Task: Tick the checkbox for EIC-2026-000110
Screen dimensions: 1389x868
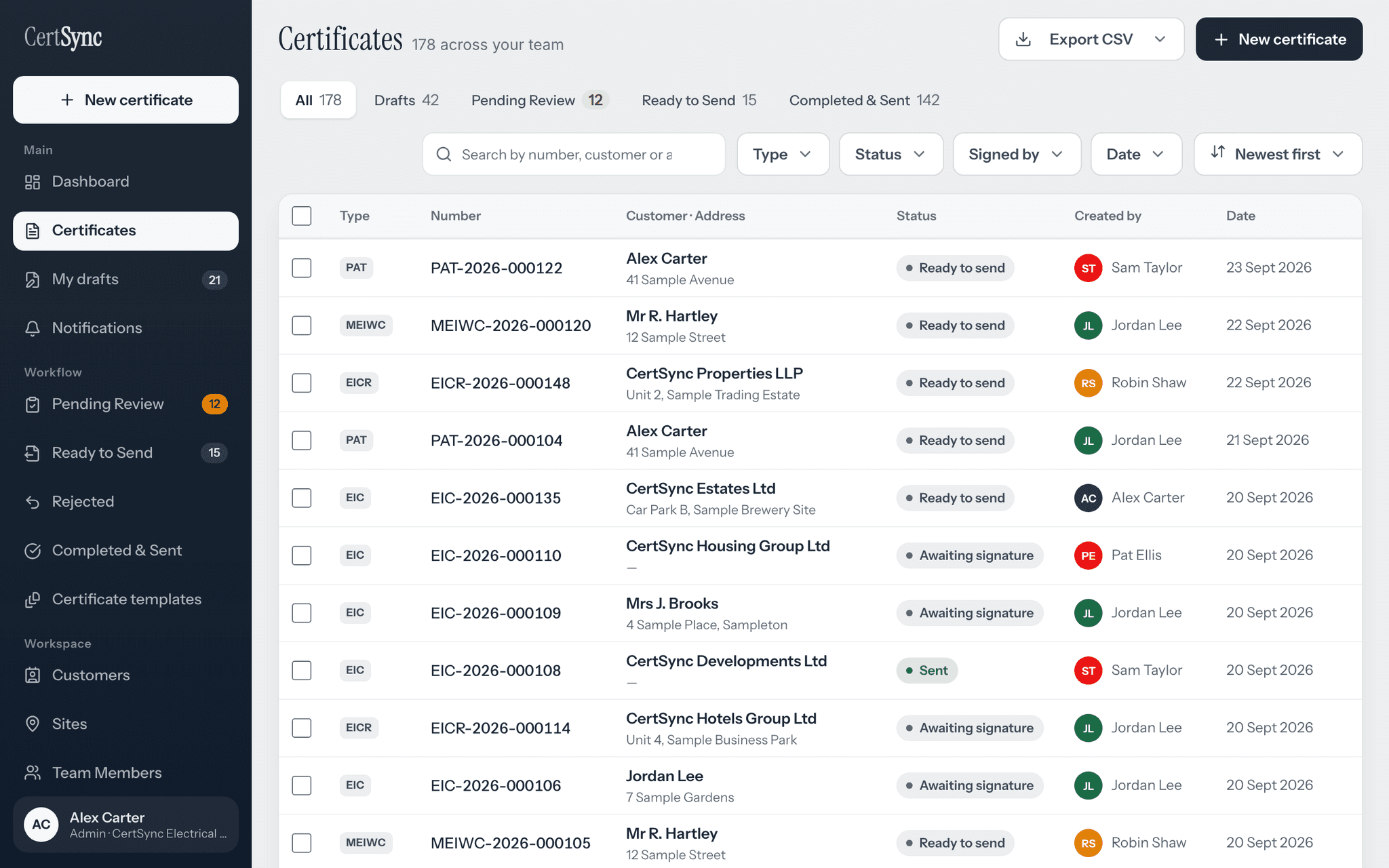Action: (x=302, y=556)
